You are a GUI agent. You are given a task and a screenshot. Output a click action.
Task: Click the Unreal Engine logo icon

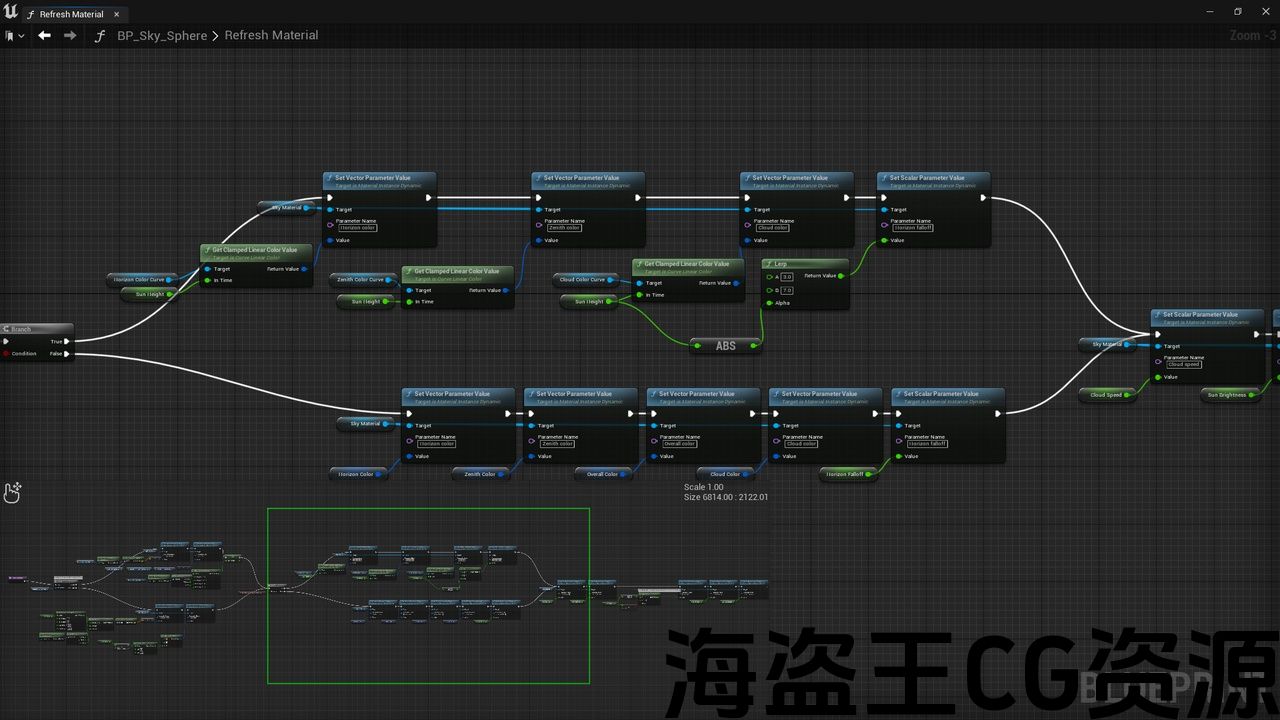point(11,12)
